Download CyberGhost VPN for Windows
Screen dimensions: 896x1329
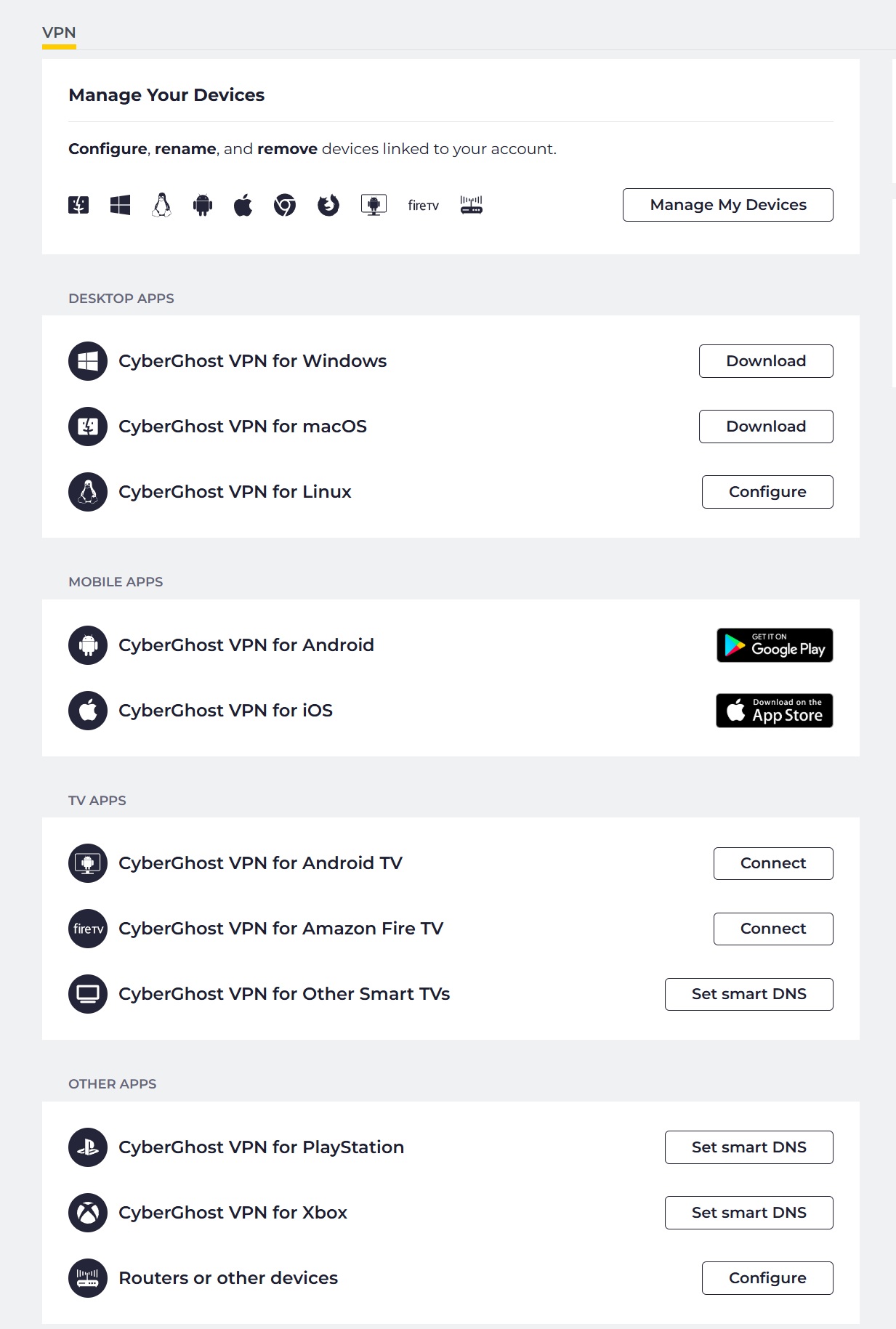click(766, 361)
